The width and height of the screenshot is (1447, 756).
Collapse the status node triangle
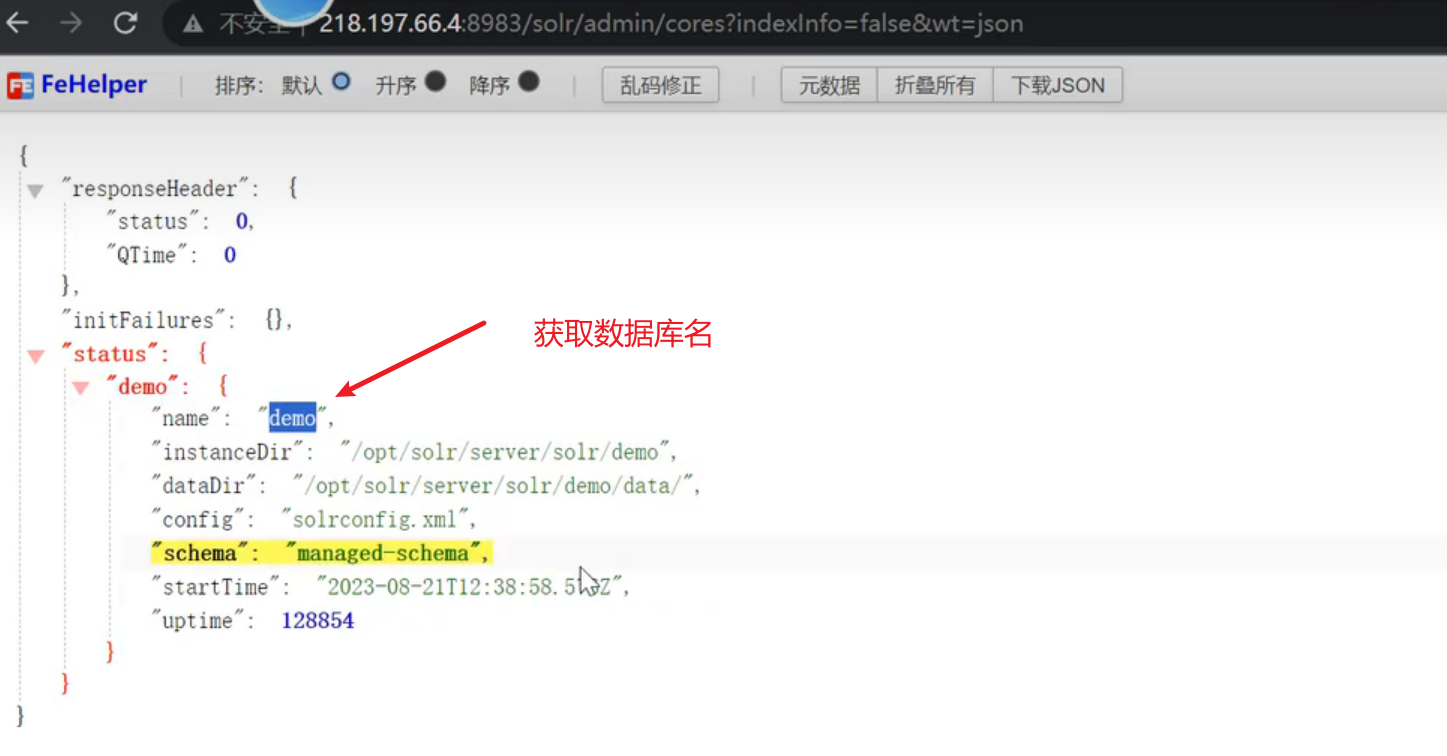coord(36,356)
